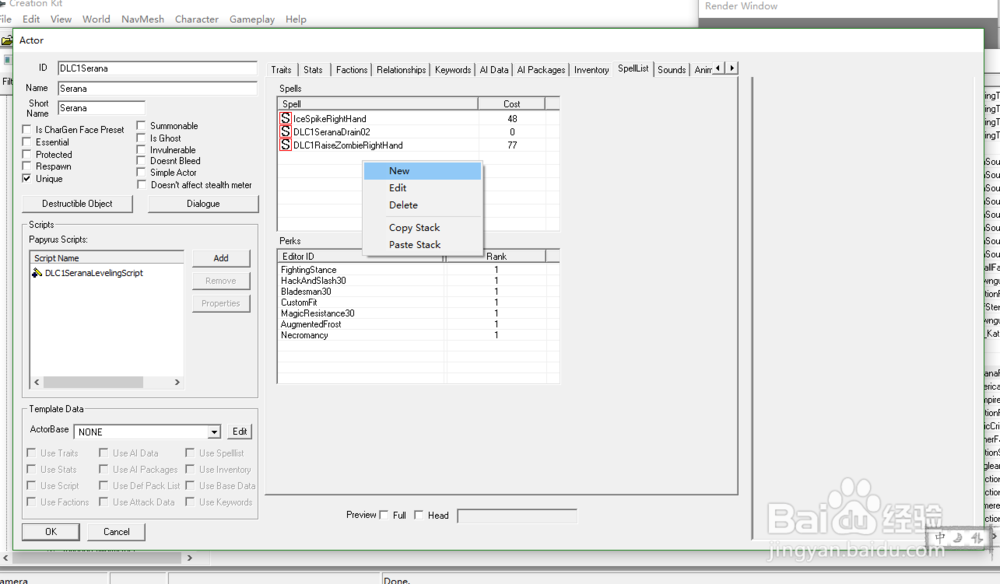This screenshot has height=584, width=1000.
Task: Select the MagicResistance30 perk row
Action: pyautogui.click(x=418, y=313)
